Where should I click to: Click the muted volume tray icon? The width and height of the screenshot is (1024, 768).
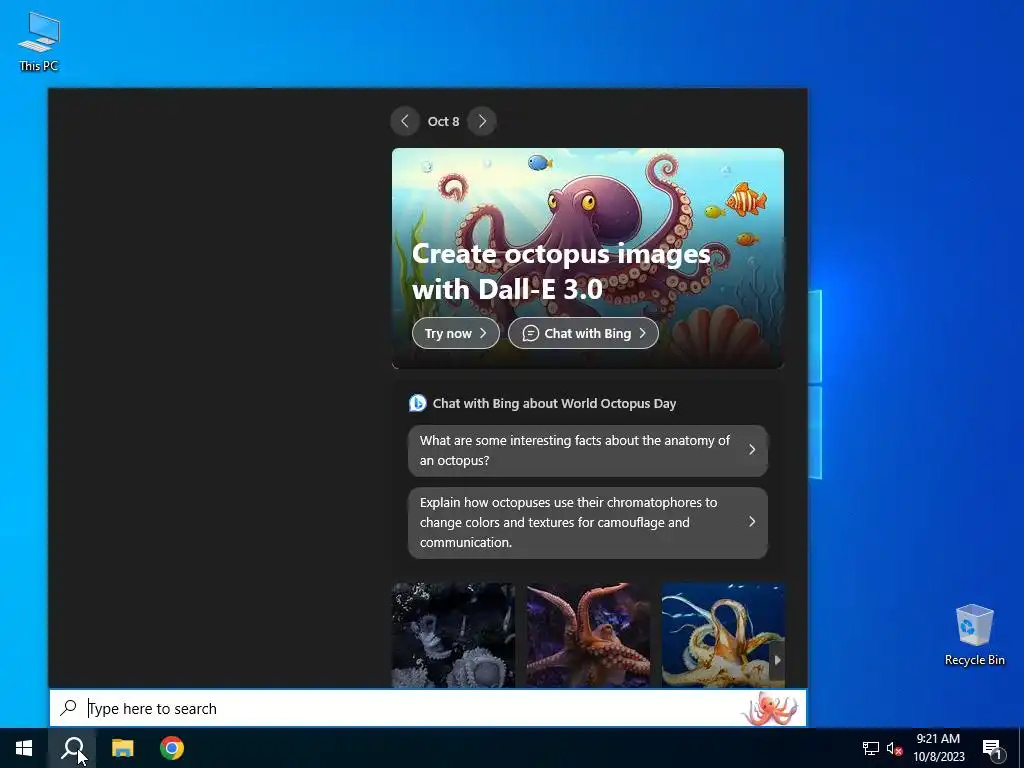pos(895,748)
